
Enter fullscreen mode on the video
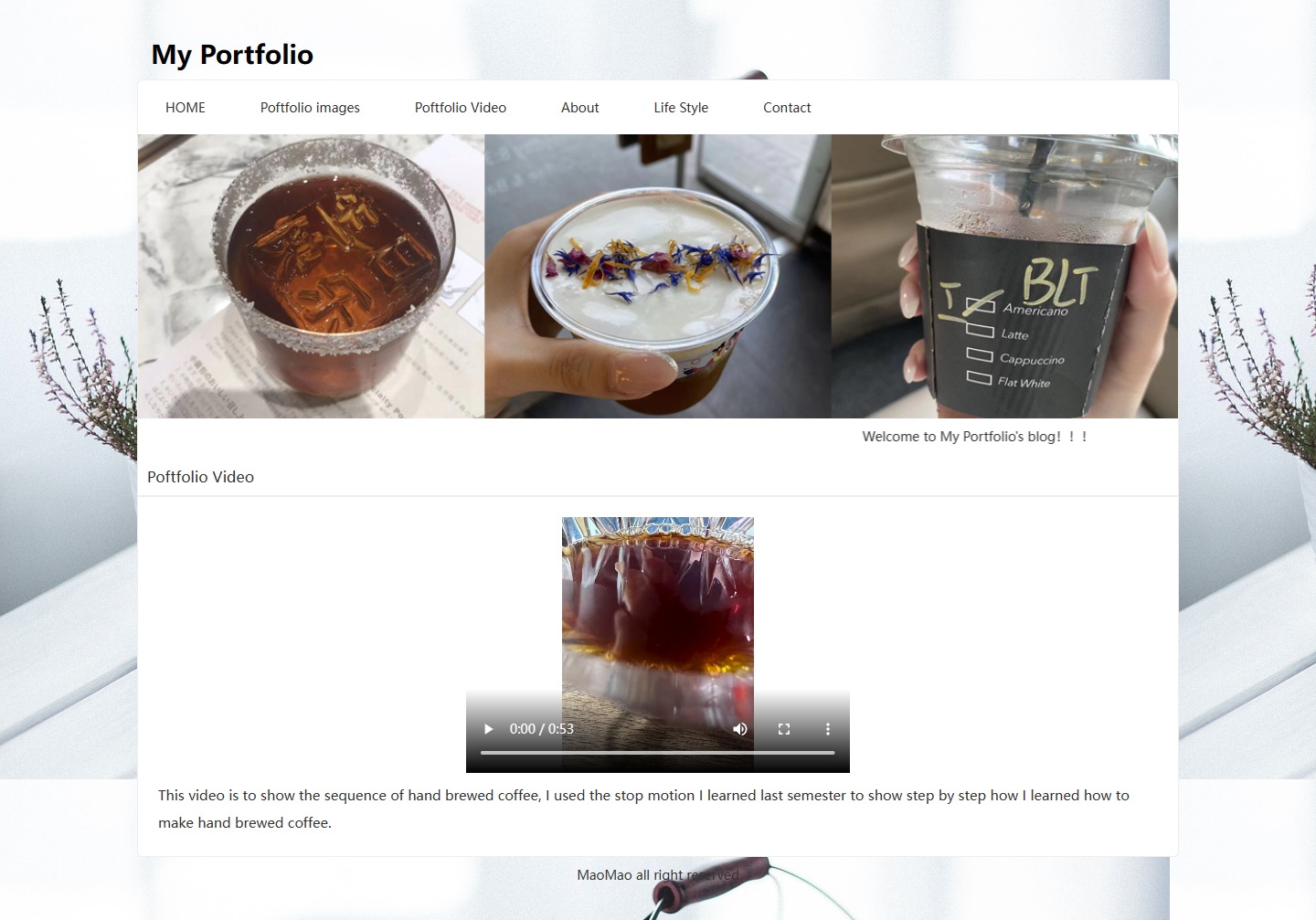784,729
